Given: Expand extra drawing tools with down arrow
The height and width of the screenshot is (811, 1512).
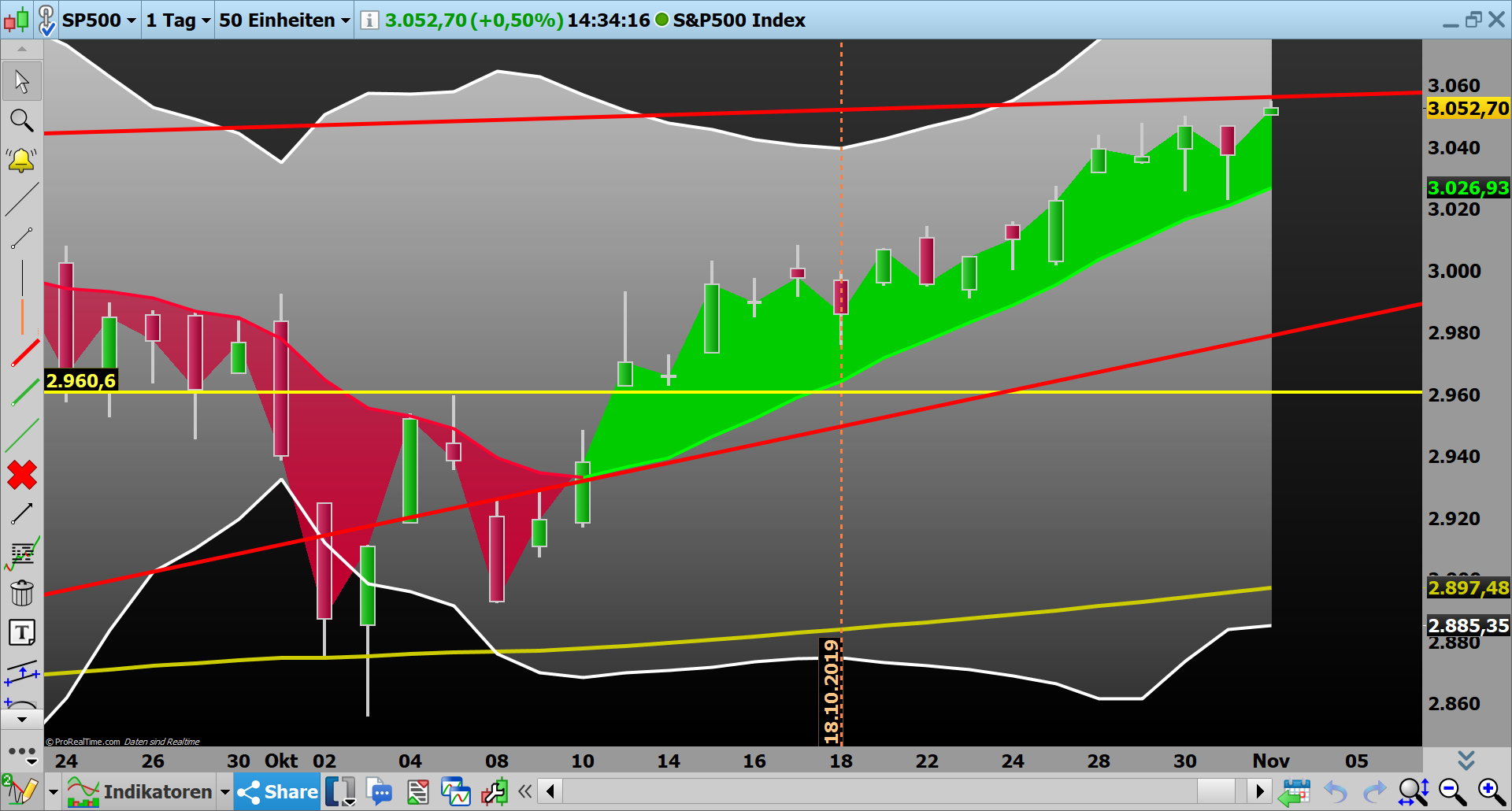Looking at the screenshot, I should coord(21,719).
